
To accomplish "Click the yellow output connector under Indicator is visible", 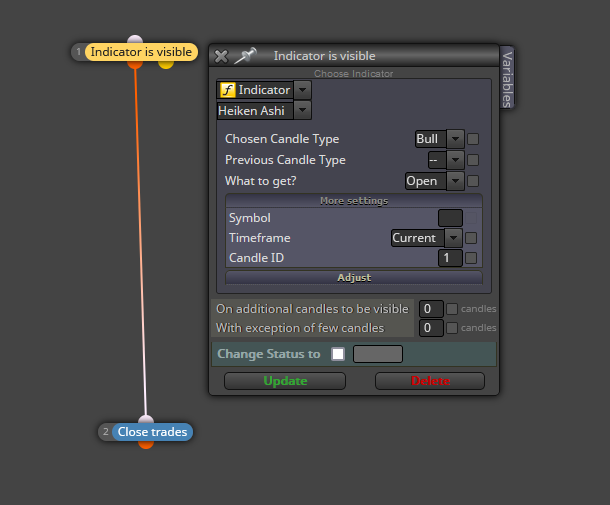I will click(166, 65).
